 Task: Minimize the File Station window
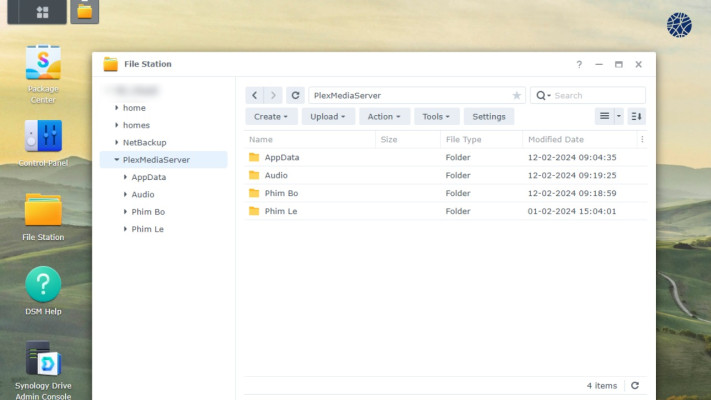tap(599, 64)
